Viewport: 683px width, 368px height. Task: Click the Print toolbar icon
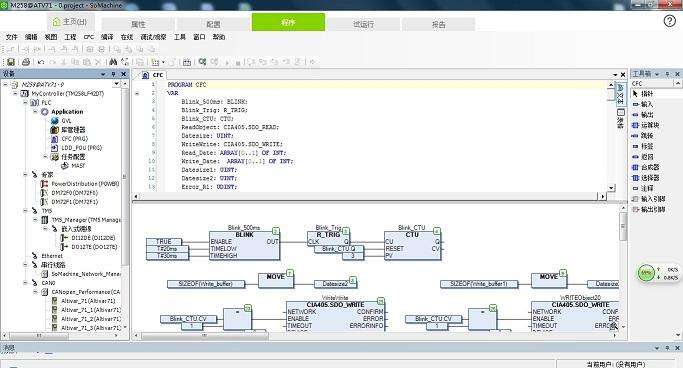[26, 62]
